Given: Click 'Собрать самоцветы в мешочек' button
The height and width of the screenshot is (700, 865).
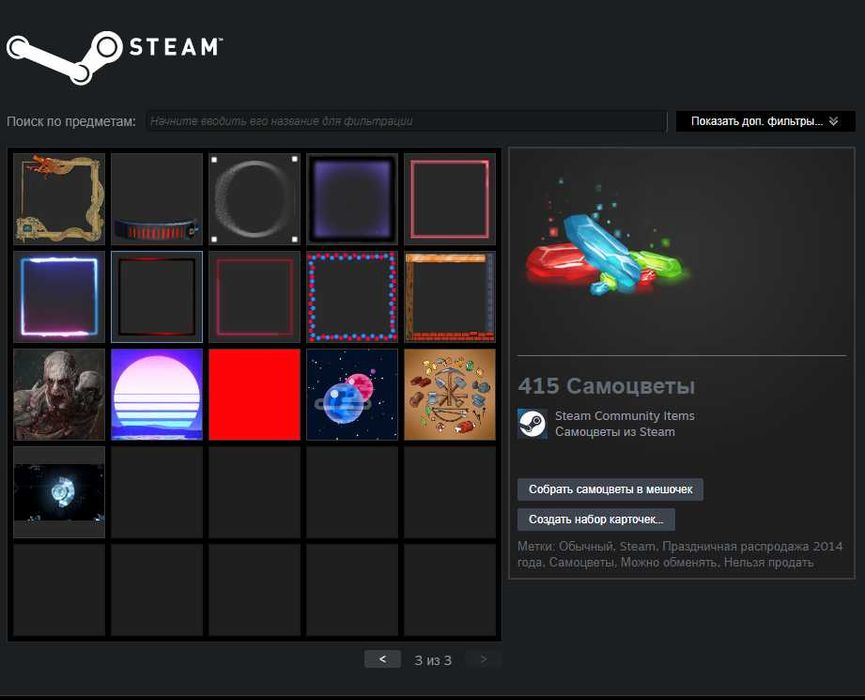Looking at the screenshot, I should (x=610, y=489).
